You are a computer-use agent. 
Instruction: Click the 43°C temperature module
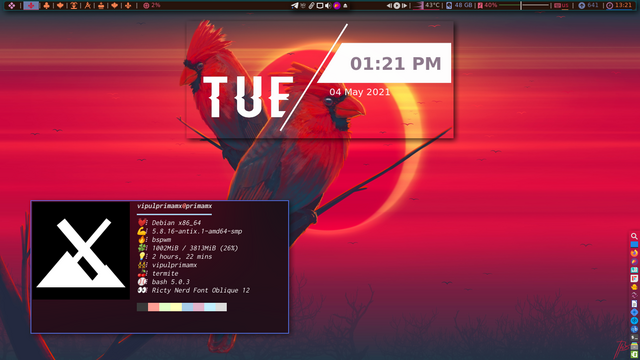pos(427,5)
